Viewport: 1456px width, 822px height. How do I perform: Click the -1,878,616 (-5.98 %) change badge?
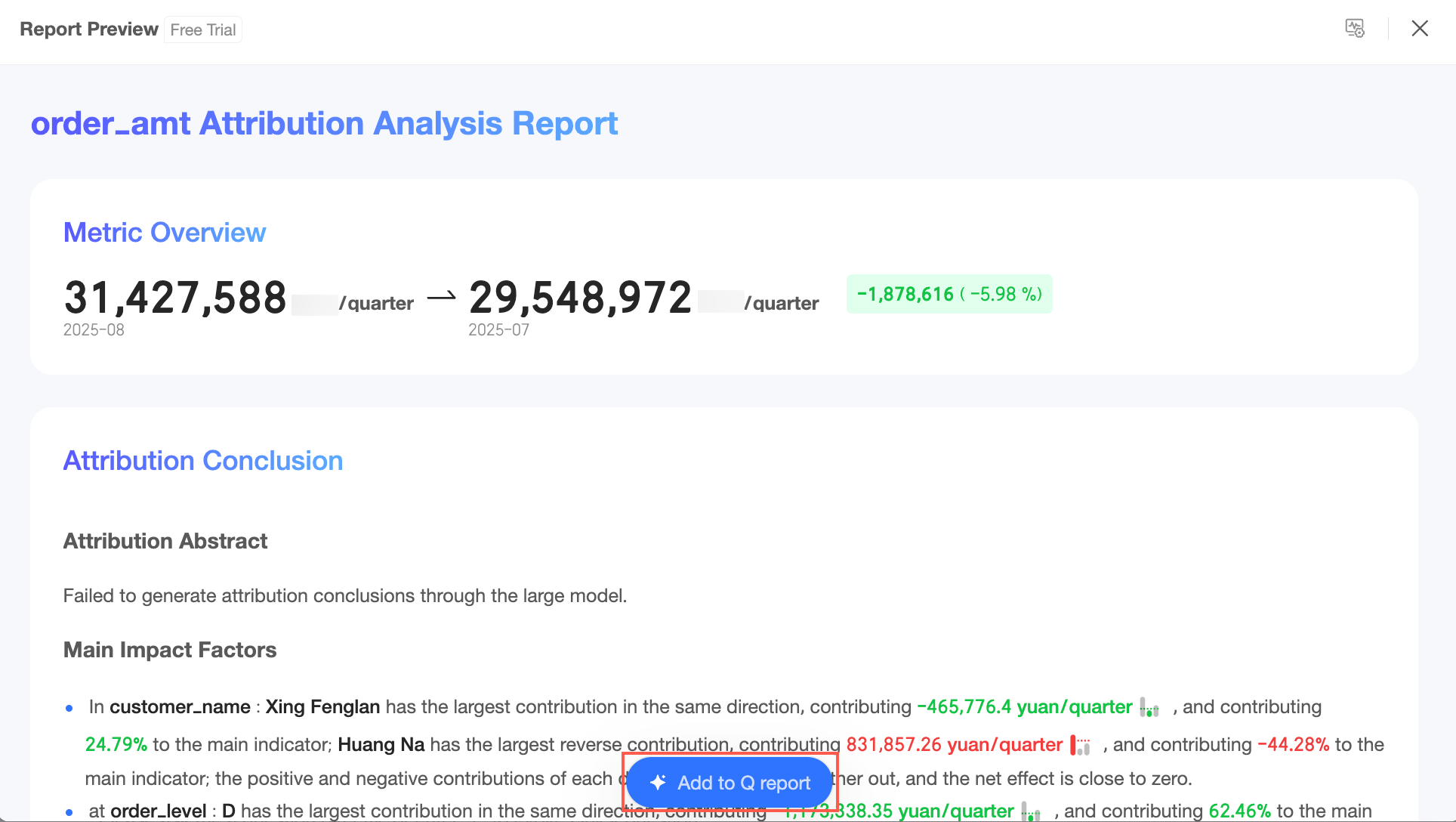pyautogui.click(x=949, y=294)
